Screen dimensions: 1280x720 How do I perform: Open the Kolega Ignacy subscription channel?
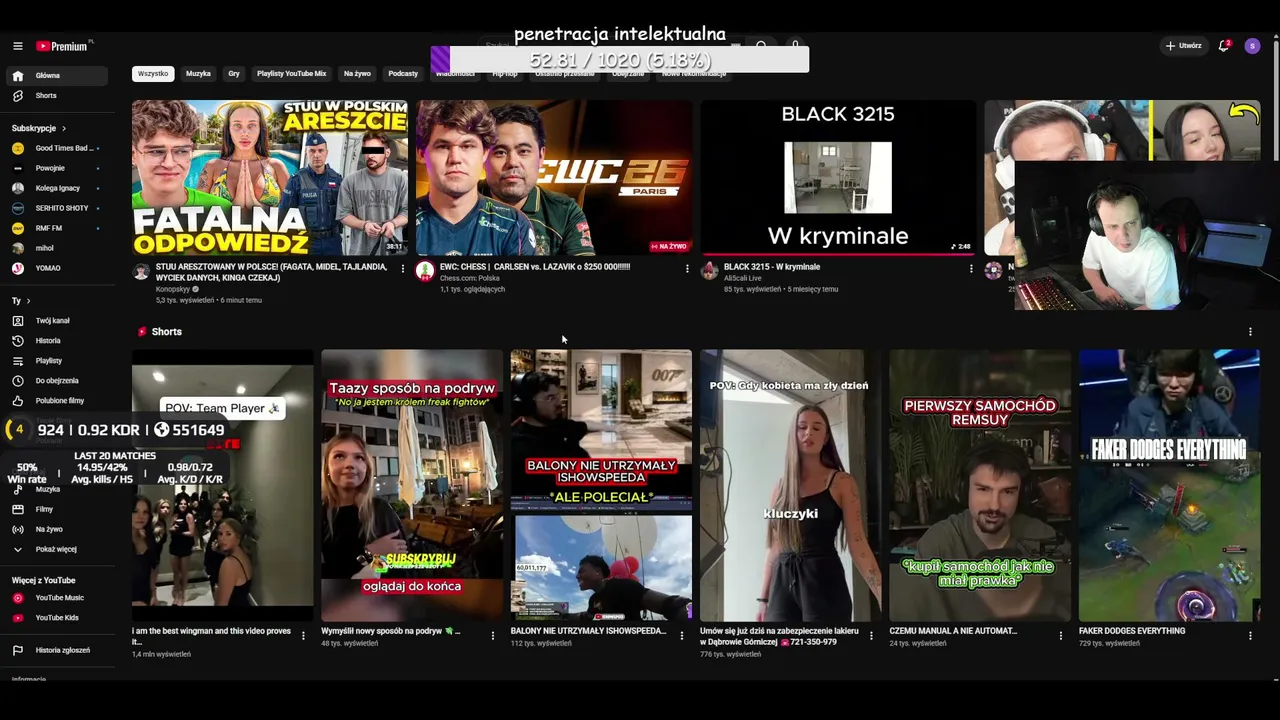56,188
